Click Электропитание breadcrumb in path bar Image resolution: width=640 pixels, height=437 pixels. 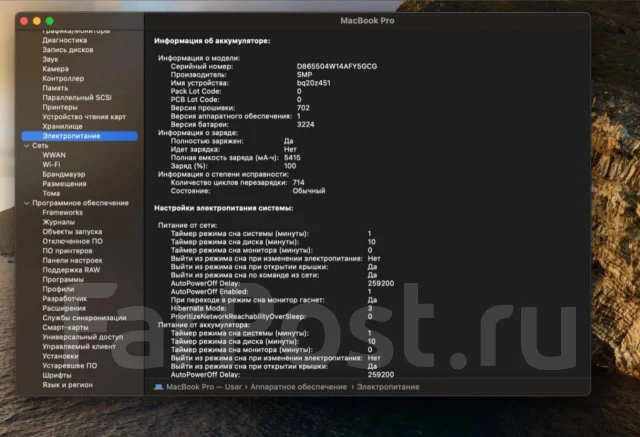[x=388, y=387]
